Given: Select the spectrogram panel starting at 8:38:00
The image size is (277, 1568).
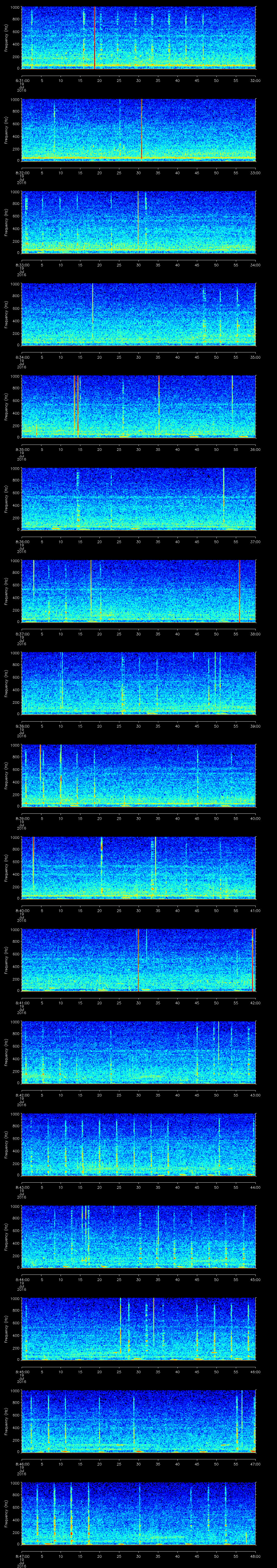Looking at the screenshot, I should 138,683.
